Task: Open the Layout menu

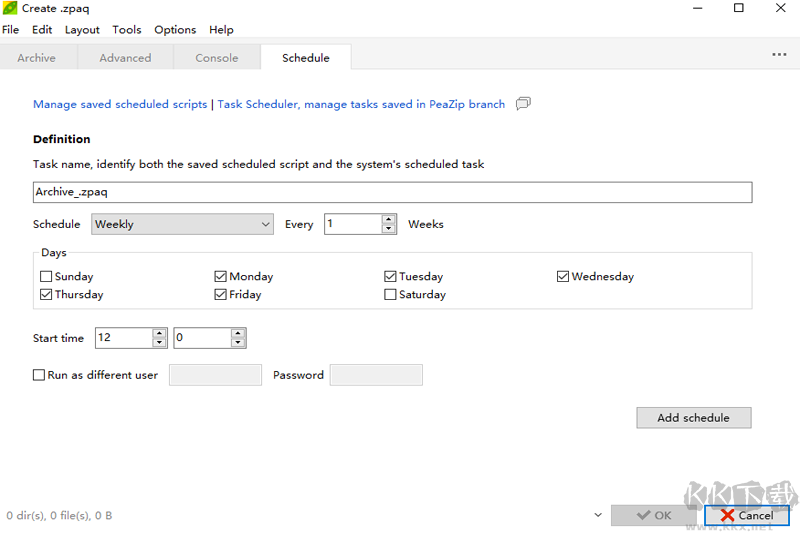Action: click(x=82, y=30)
